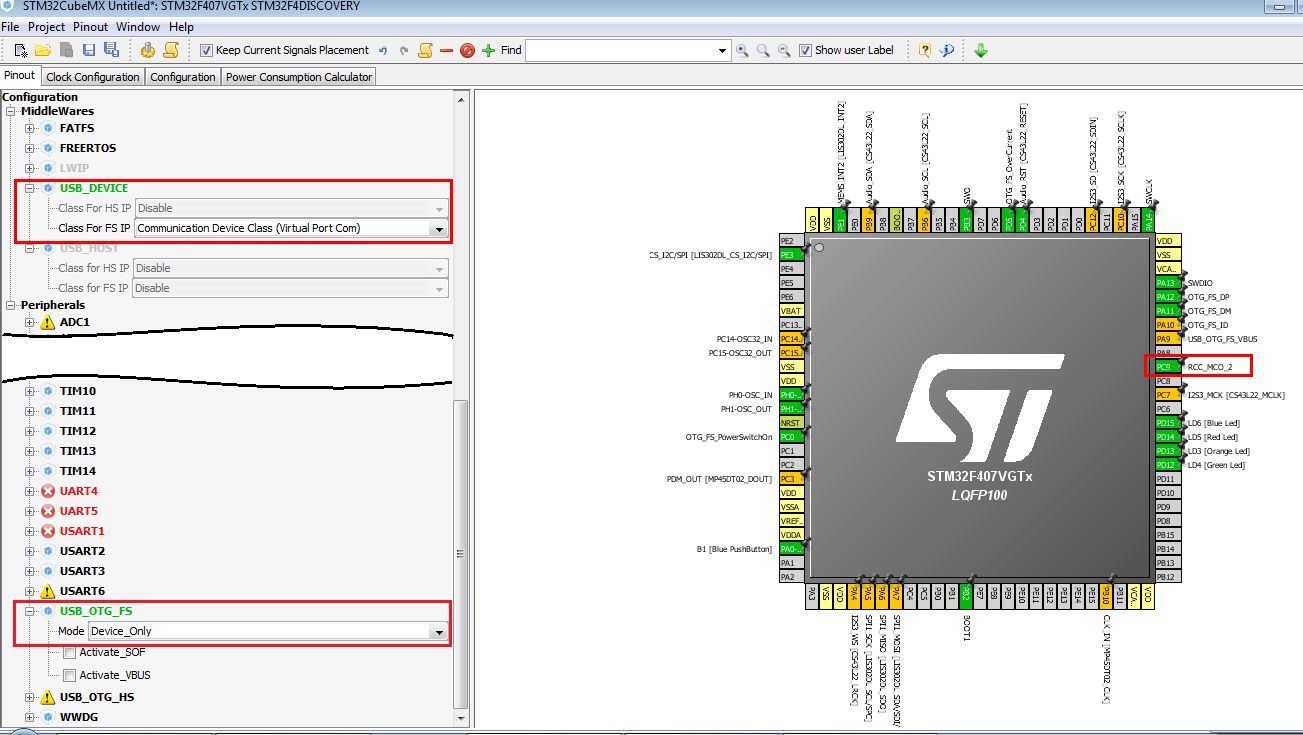Select the USB_DEVICE tree label
This screenshot has height=735, width=1303.
[x=94, y=188]
